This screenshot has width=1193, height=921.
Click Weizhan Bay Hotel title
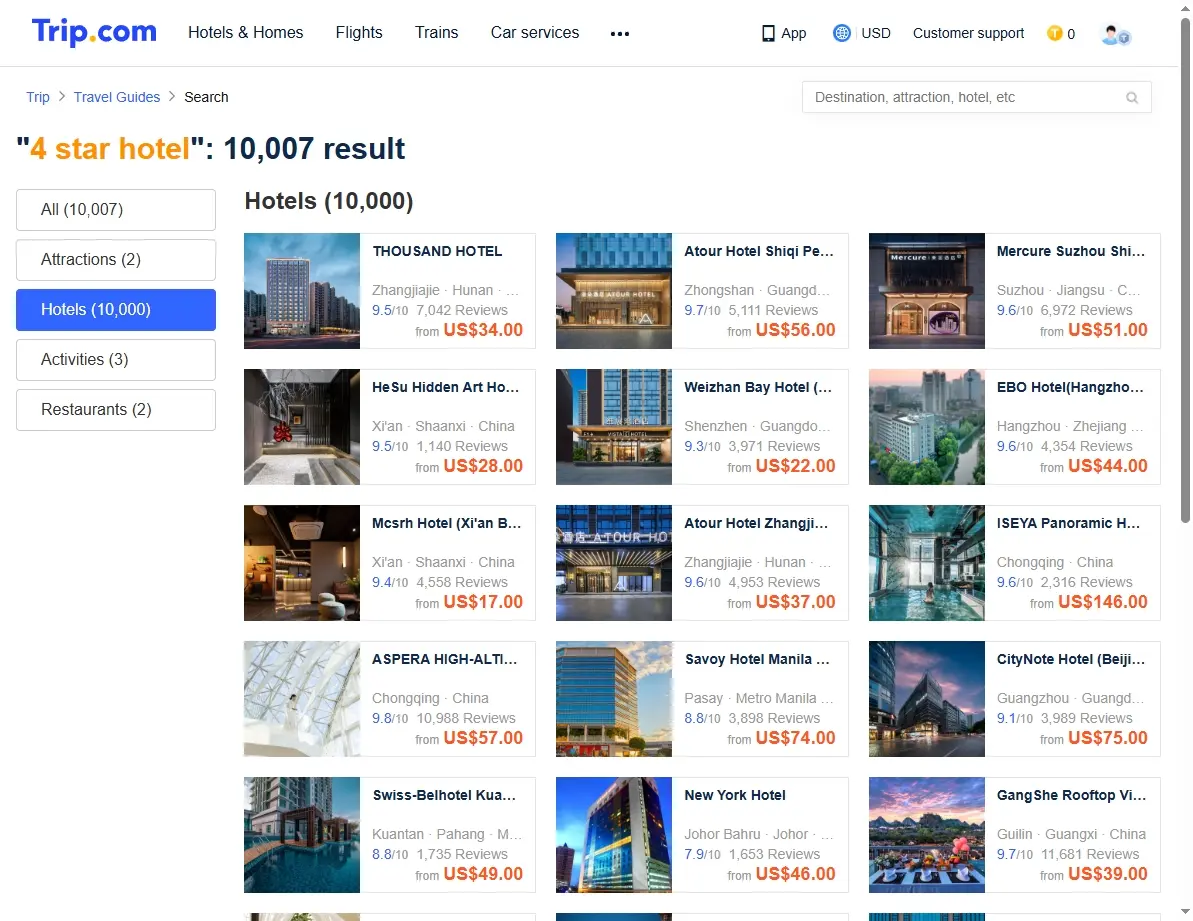[759, 387]
